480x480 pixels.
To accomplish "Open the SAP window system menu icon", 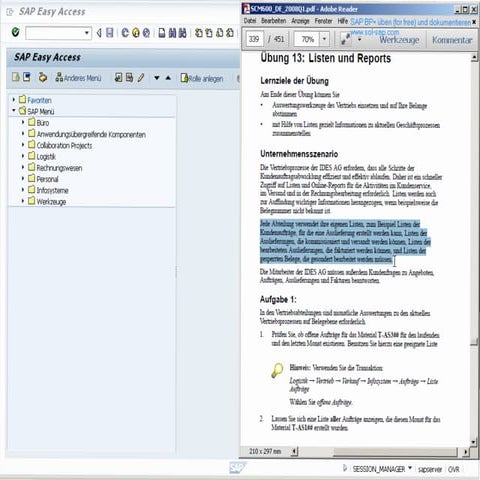I will coord(10,12).
